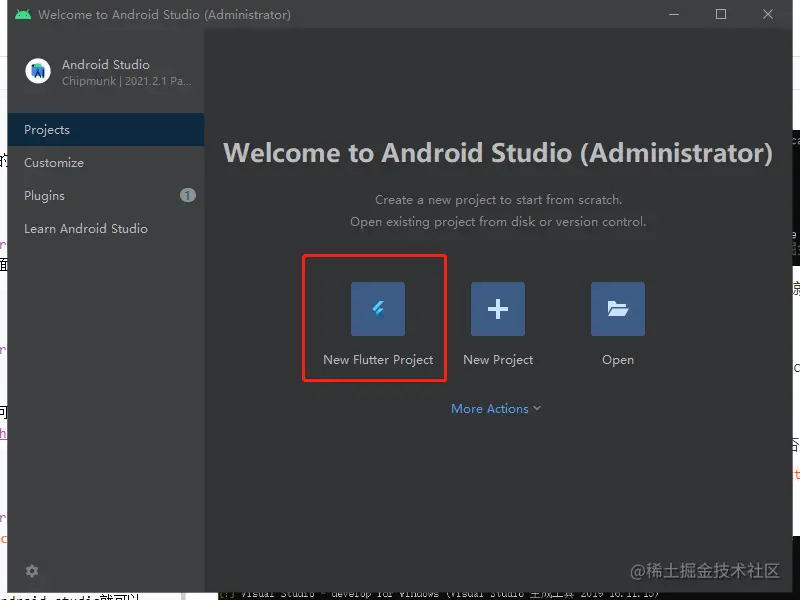Image resolution: width=800 pixels, height=600 pixels.
Task: Click the New Flutter Project label
Action: click(x=378, y=360)
